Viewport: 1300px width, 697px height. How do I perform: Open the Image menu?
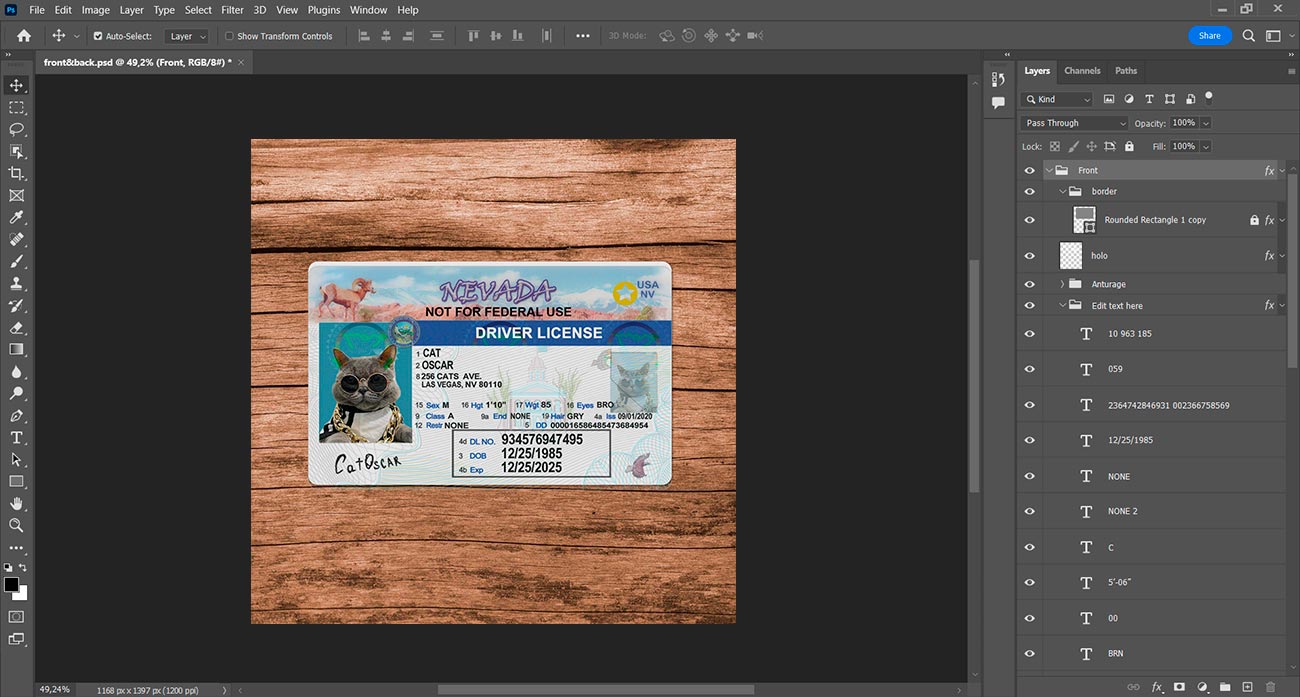96,10
